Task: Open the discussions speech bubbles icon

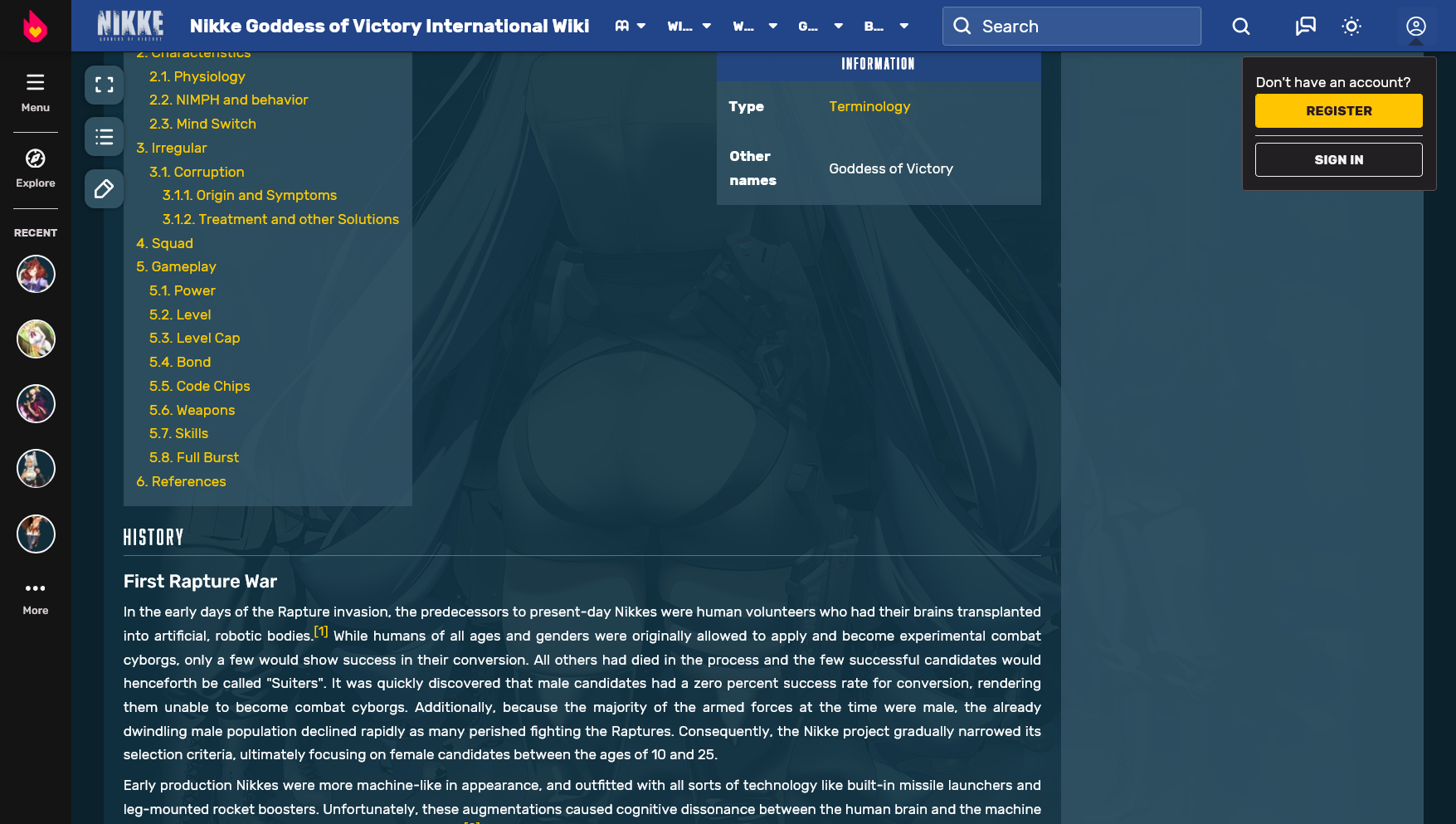Action: coord(1305,27)
